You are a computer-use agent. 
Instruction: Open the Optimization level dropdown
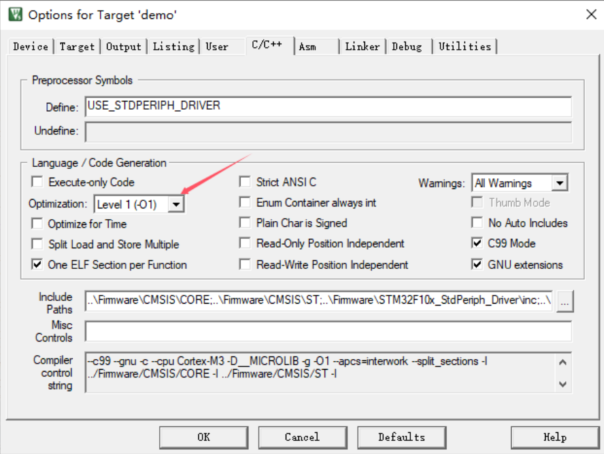click(x=176, y=204)
